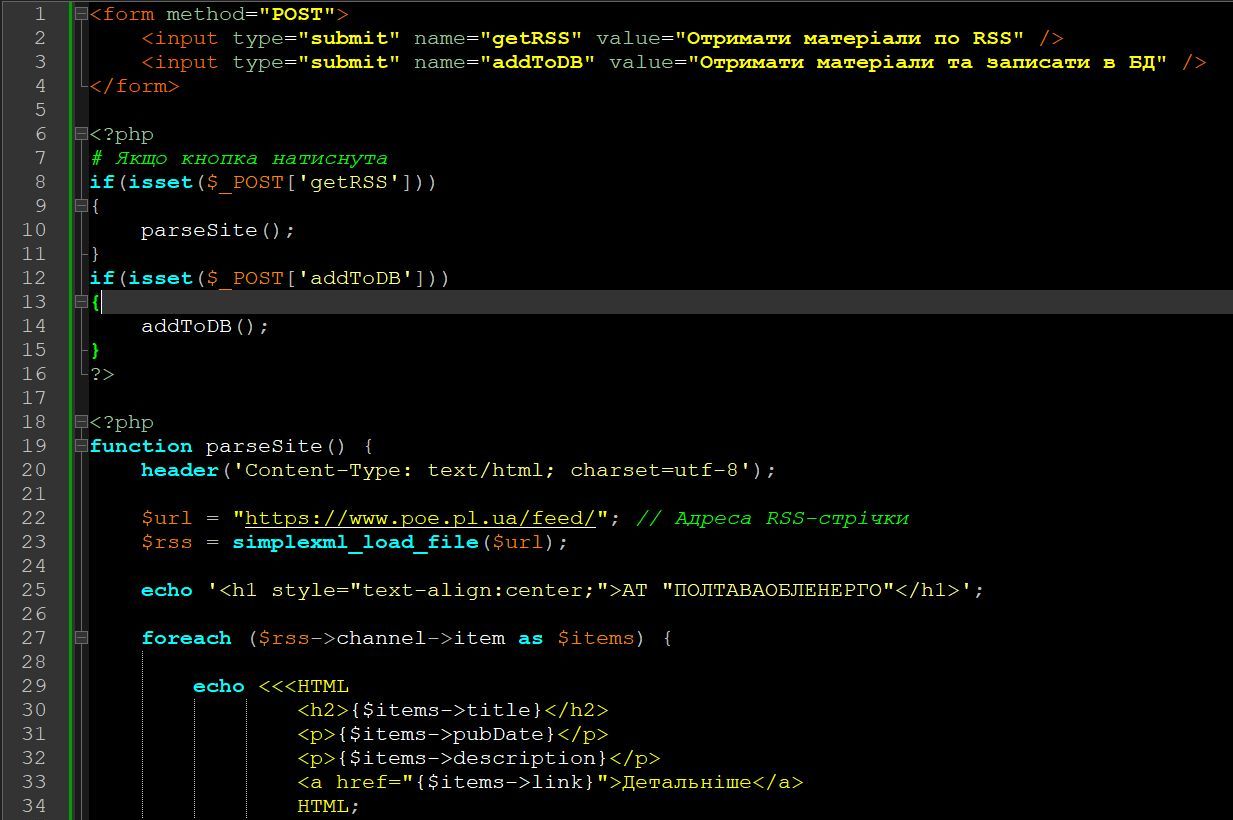Viewport: 1233px width, 820px height.
Task: Click echo <<<HTML heredoc opener on line 29
Action: 271,686
